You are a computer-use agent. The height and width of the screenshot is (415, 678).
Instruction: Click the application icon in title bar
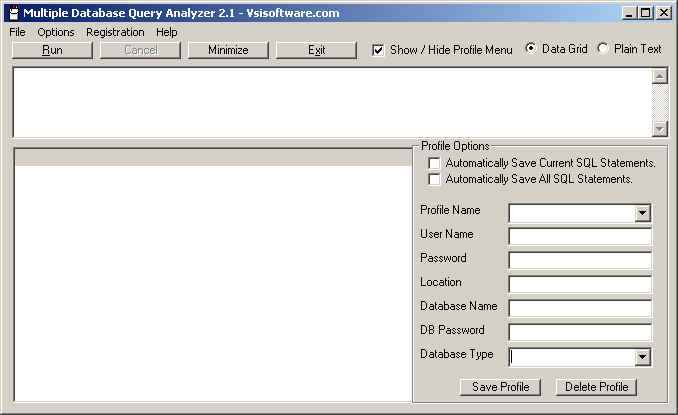coord(14,13)
